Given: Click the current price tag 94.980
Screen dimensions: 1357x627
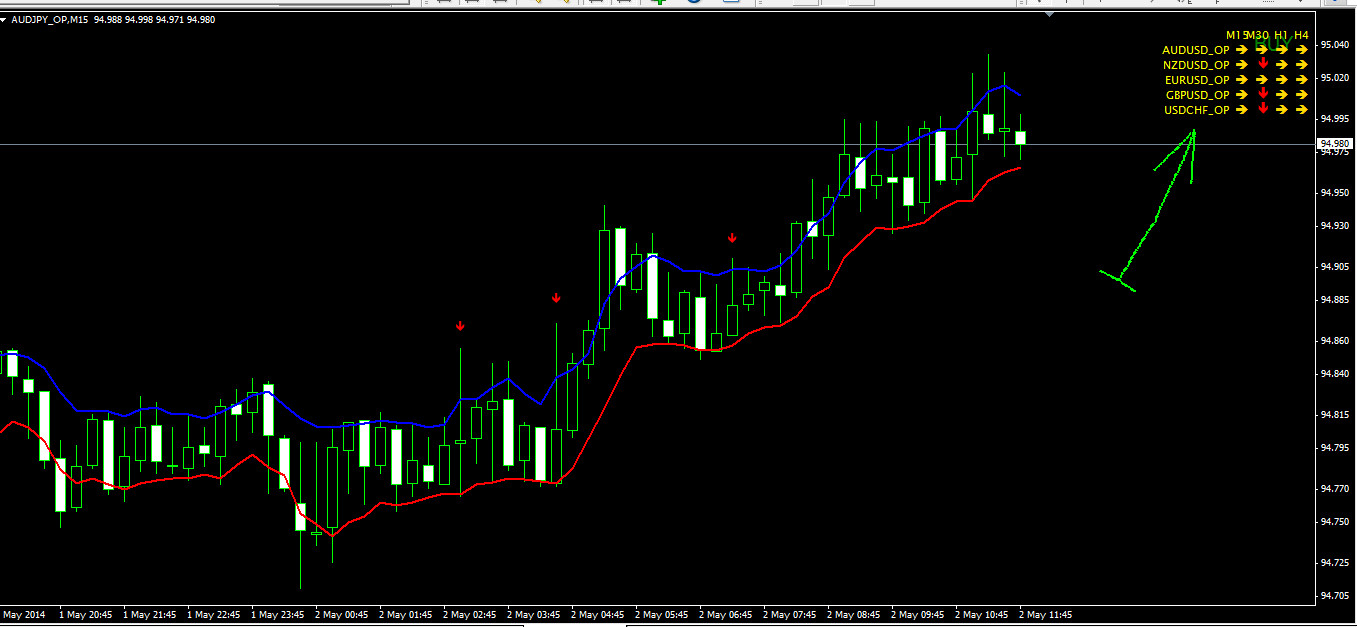Looking at the screenshot, I should (1335, 144).
